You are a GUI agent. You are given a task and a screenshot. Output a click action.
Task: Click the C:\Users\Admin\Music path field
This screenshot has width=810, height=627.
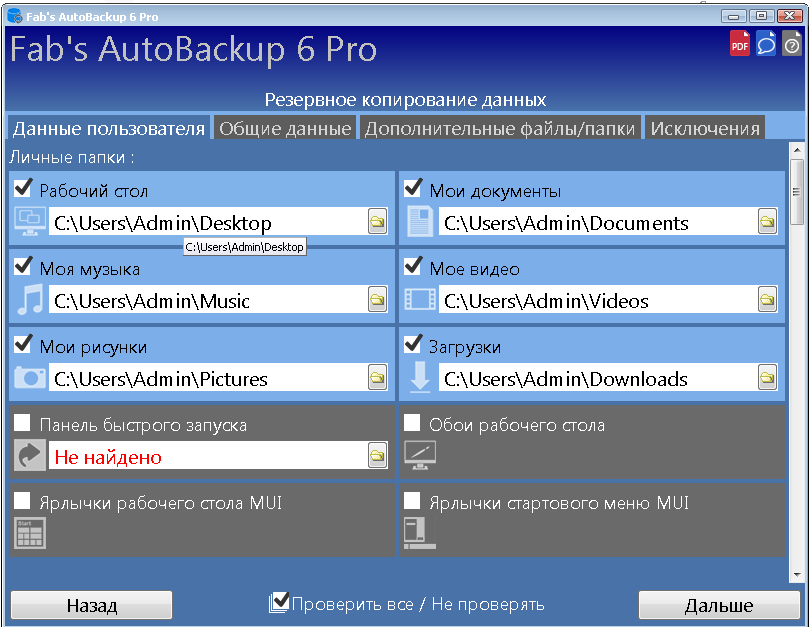pos(208,300)
